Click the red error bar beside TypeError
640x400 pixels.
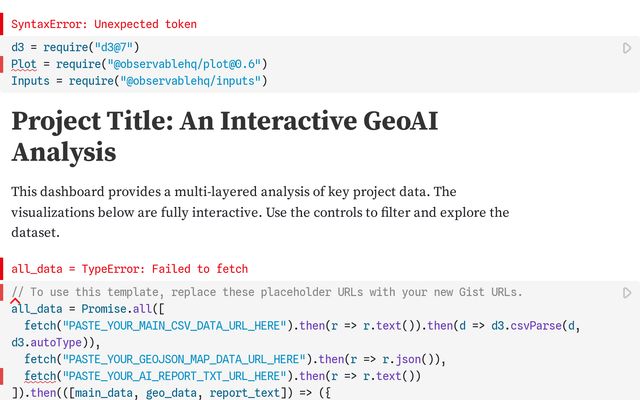5,269
